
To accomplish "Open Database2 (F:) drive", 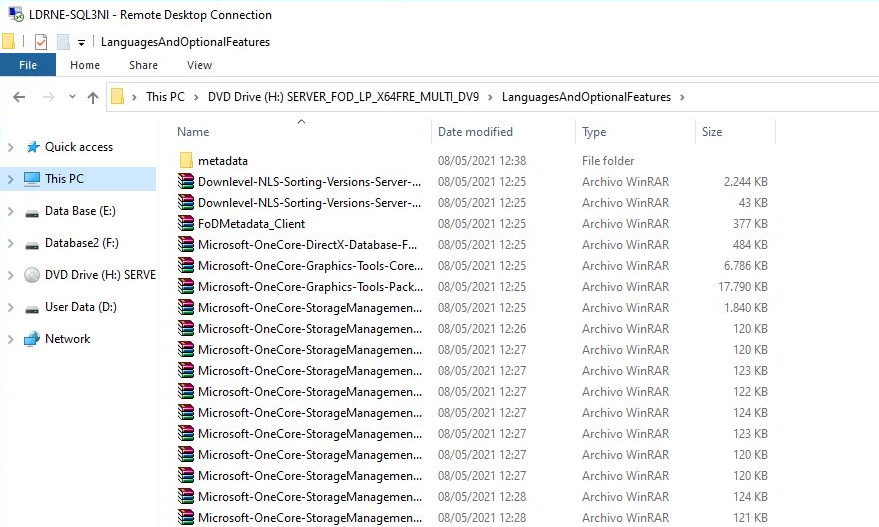I will [81, 243].
